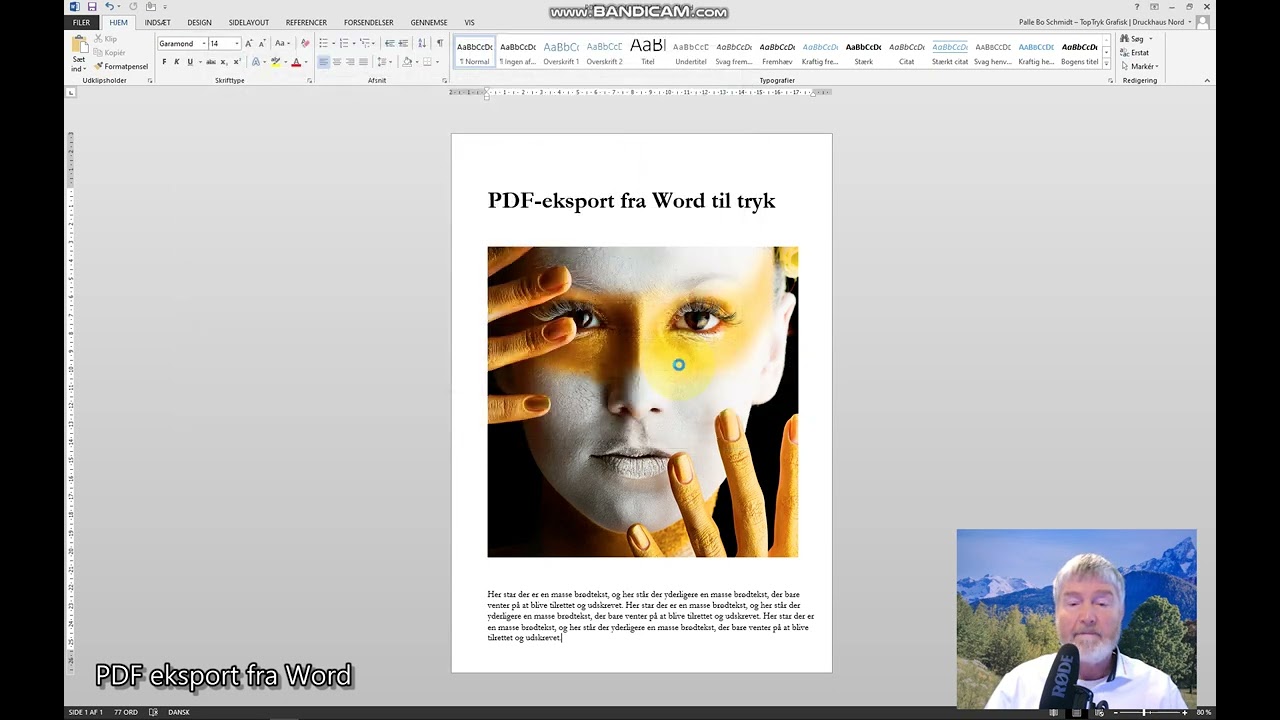Insert a bulleted list
The height and width of the screenshot is (720, 1280).
pyautogui.click(x=323, y=44)
